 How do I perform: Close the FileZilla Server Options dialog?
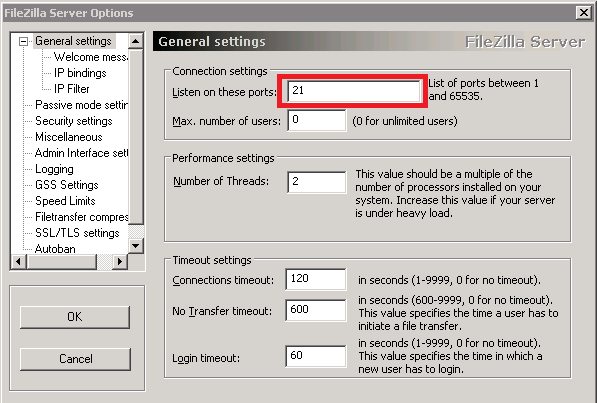pos(583,13)
